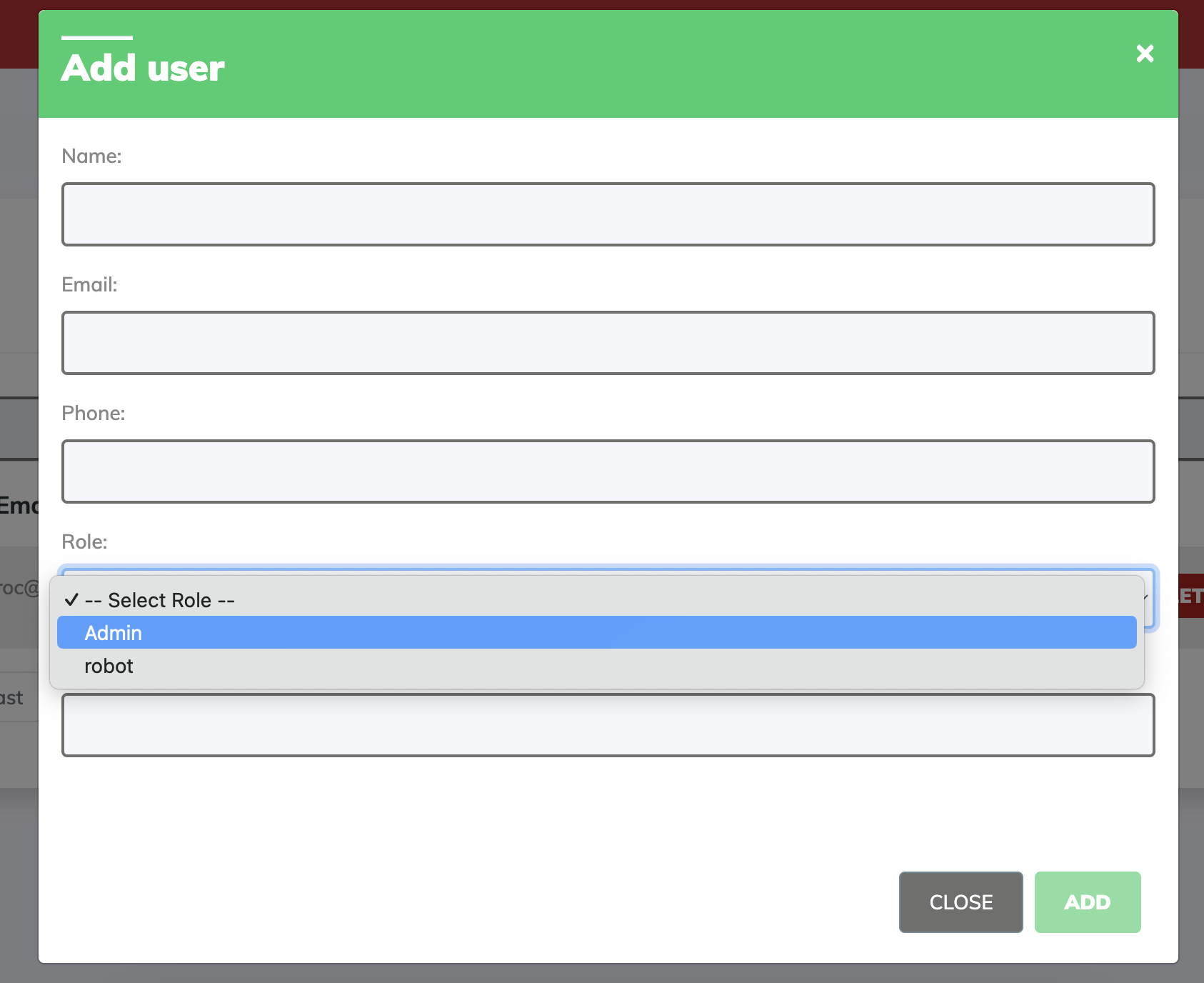
Task: Click the Role label text
Action: coord(84,542)
